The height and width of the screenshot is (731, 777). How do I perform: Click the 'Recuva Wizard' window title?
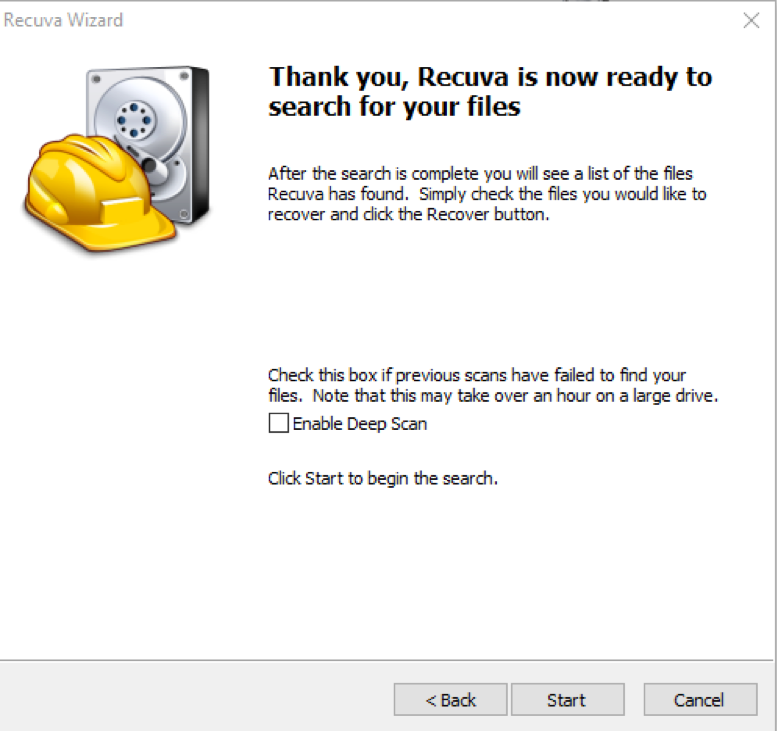coord(63,20)
